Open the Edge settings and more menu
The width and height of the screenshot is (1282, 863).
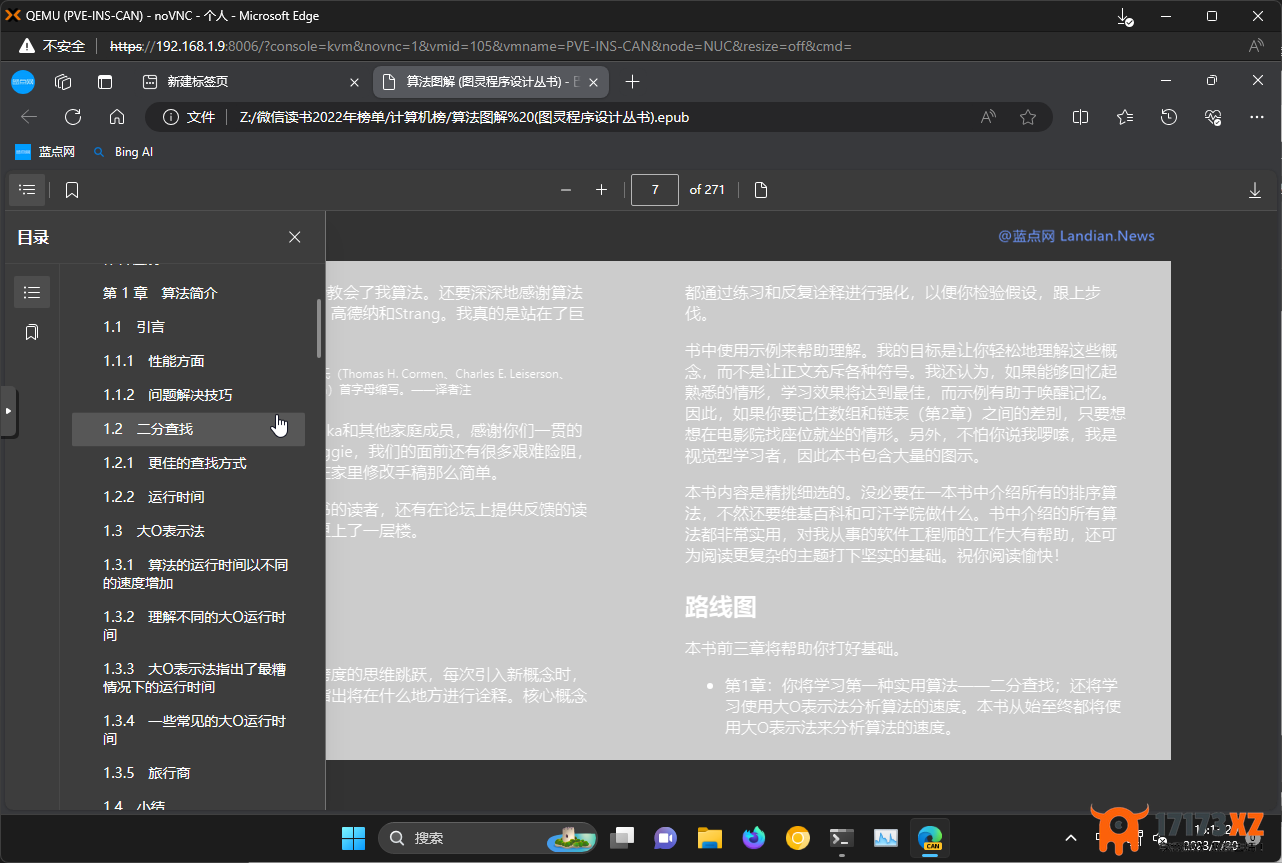click(x=1257, y=117)
